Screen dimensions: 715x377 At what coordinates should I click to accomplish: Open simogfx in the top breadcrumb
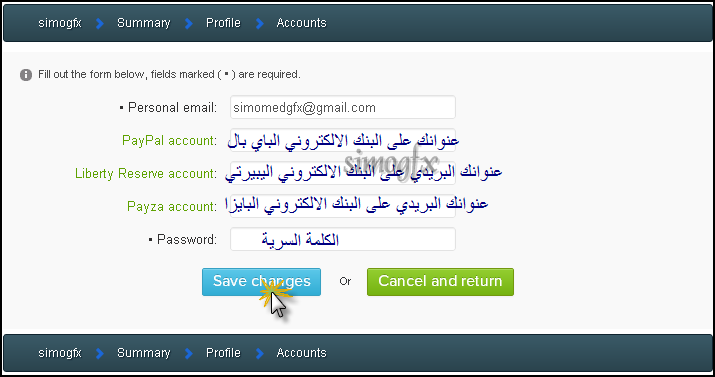pos(60,23)
